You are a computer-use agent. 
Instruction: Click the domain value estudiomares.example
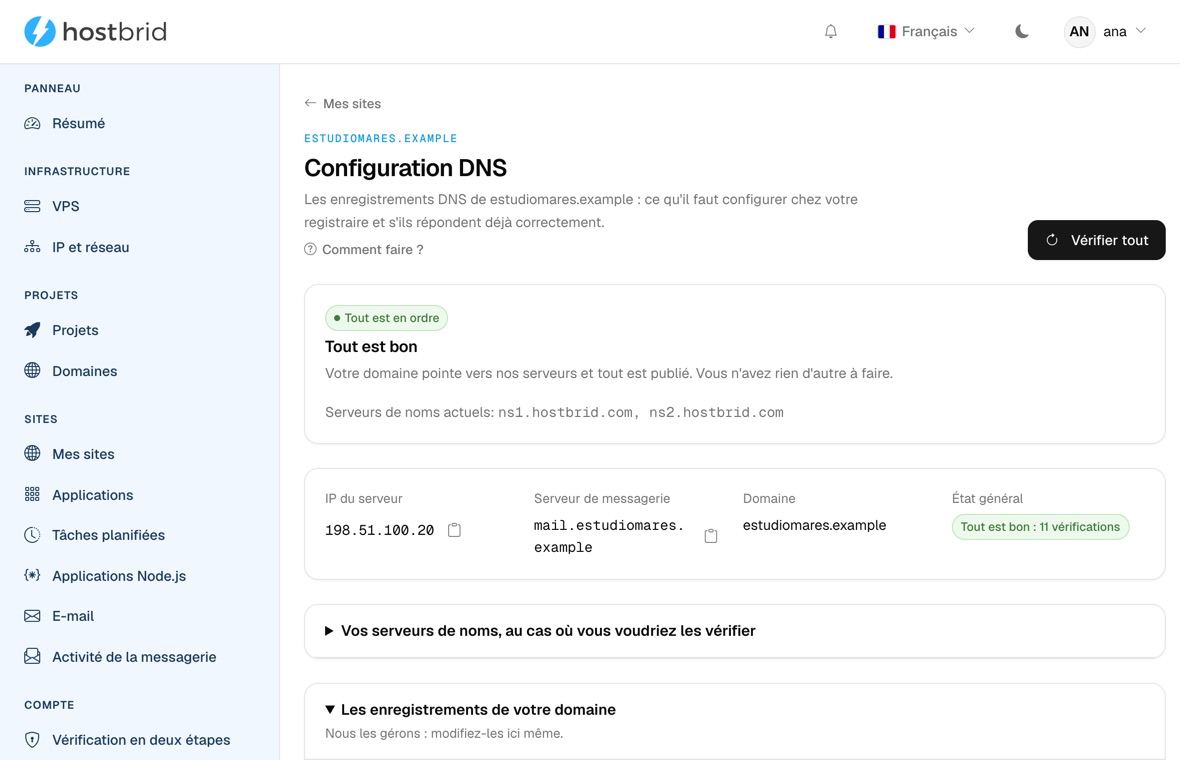(x=814, y=525)
